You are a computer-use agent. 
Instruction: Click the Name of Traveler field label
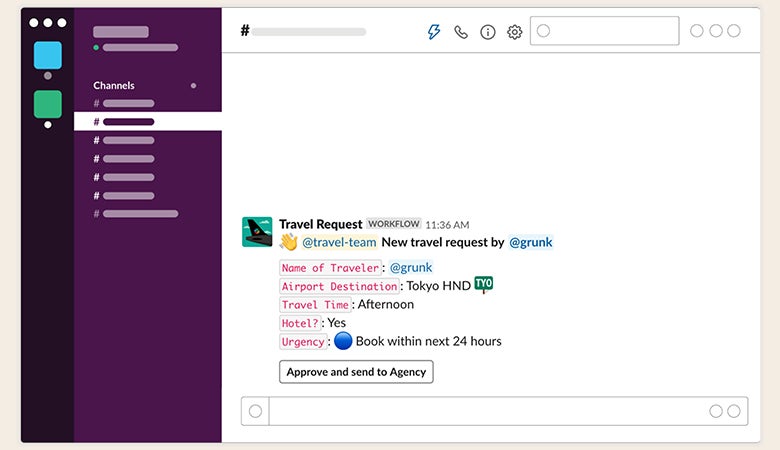point(330,268)
